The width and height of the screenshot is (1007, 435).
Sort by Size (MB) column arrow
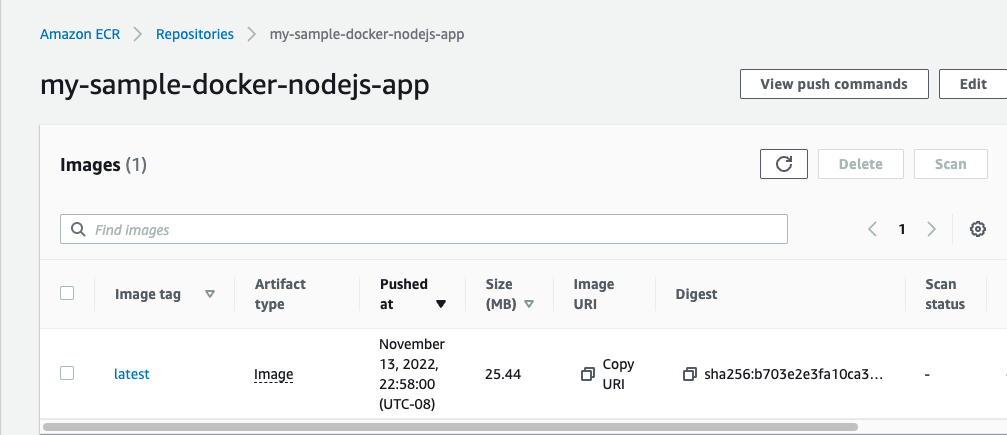click(x=529, y=304)
